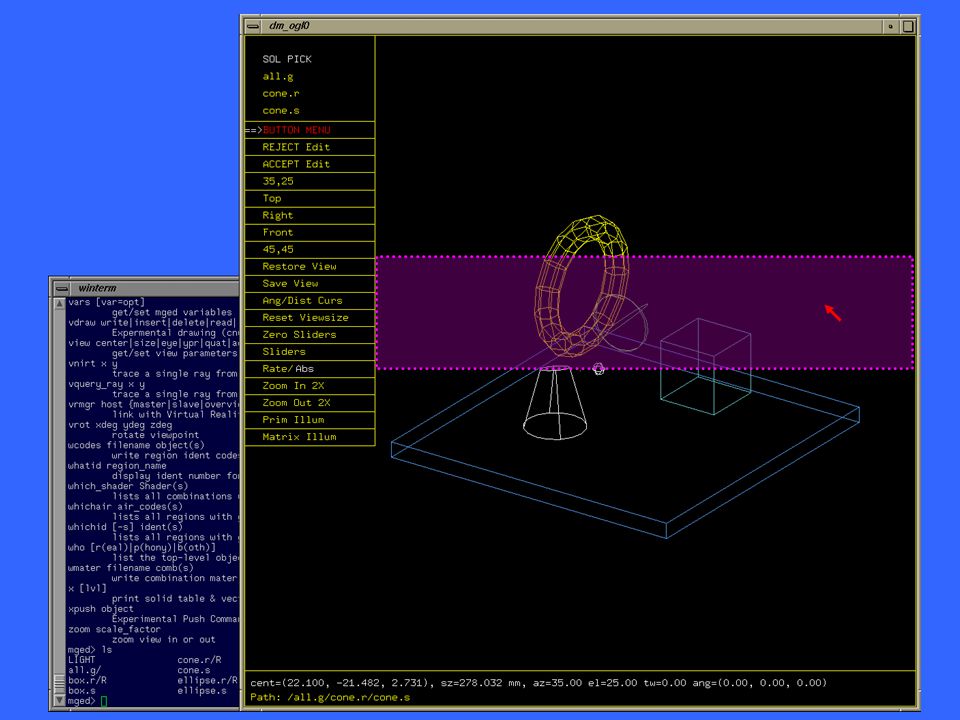
Task: Click 'vnirt x y' in winterm
Action: pyautogui.click(x=92, y=364)
